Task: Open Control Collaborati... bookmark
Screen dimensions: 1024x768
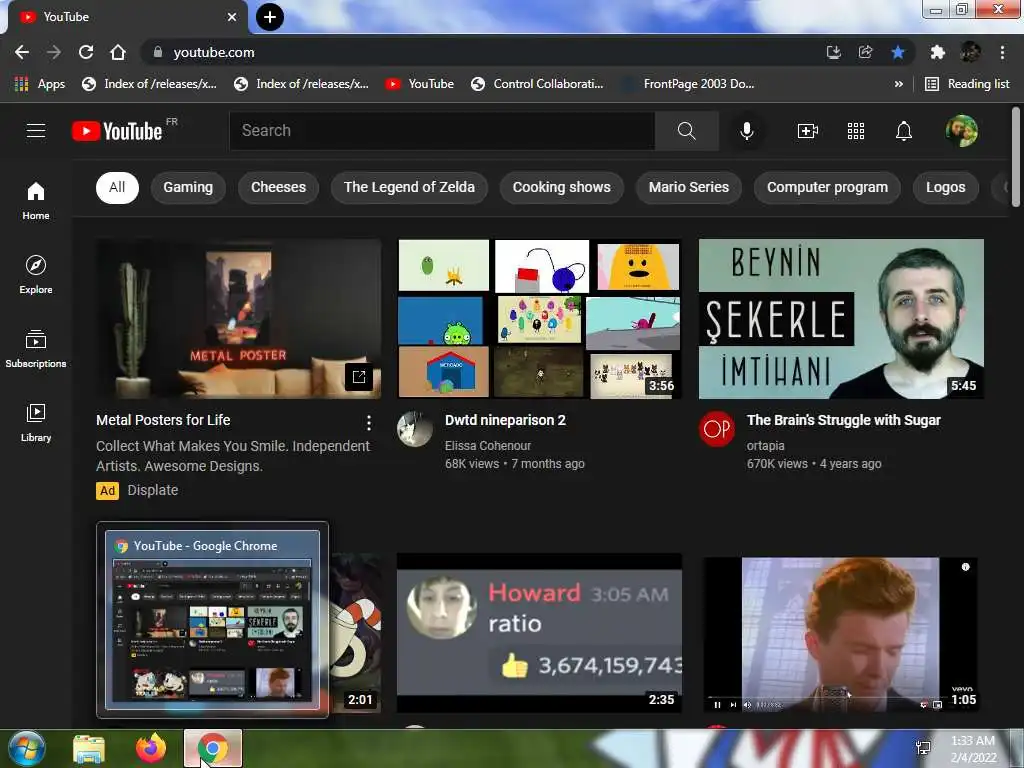Action: (x=537, y=84)
